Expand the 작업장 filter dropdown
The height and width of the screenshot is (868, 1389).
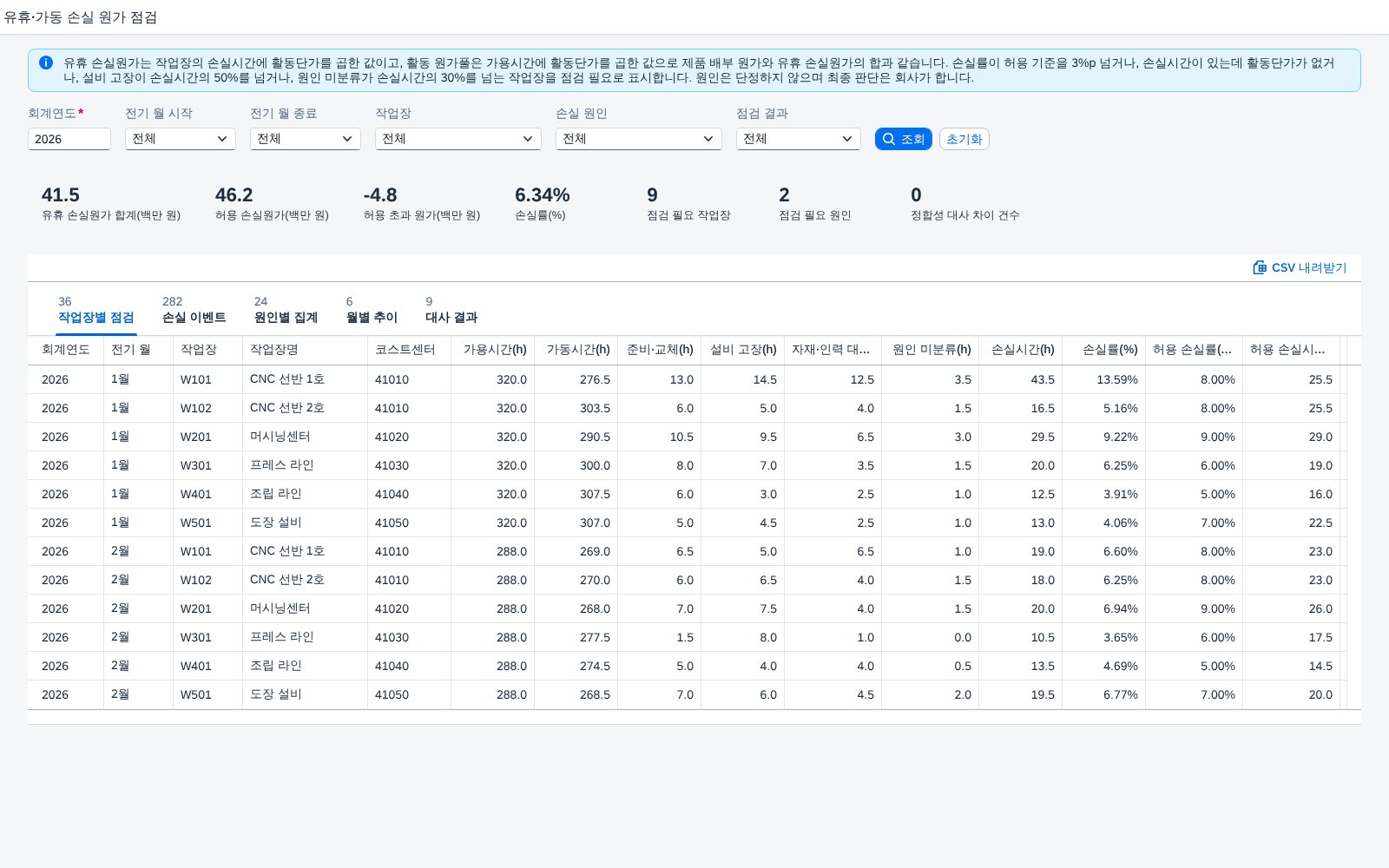pyautogui.click(x=458, y=139)
